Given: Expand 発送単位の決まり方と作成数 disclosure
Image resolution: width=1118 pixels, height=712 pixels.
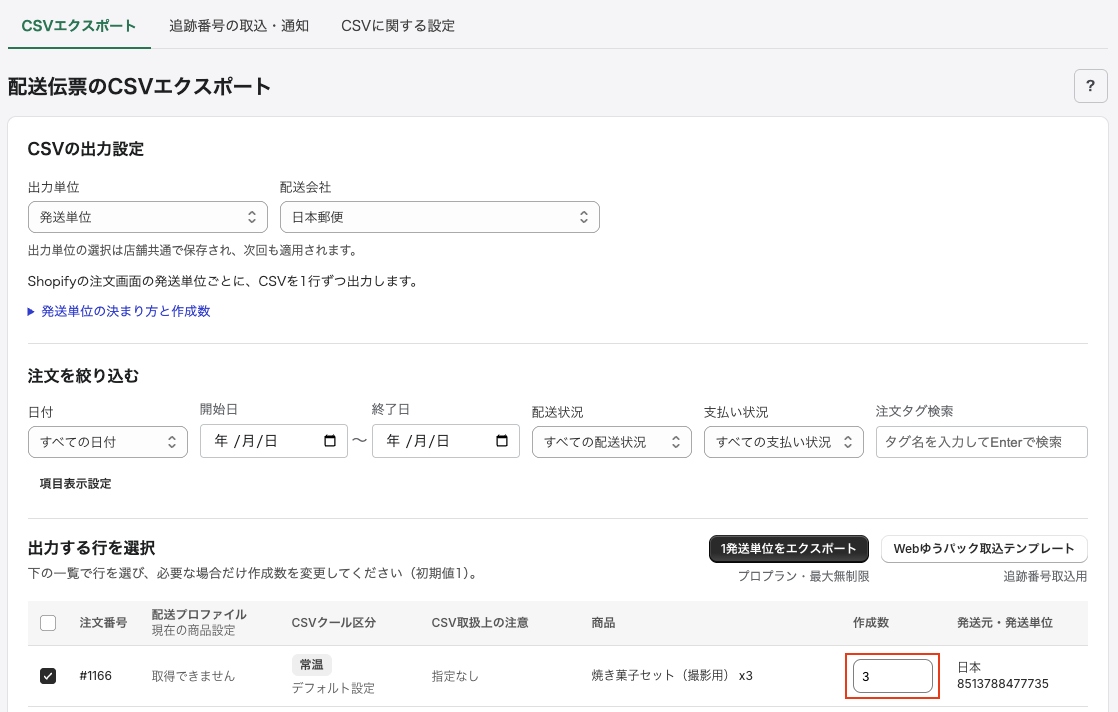Looking at the screenshot, I should (x=119, y=311).
